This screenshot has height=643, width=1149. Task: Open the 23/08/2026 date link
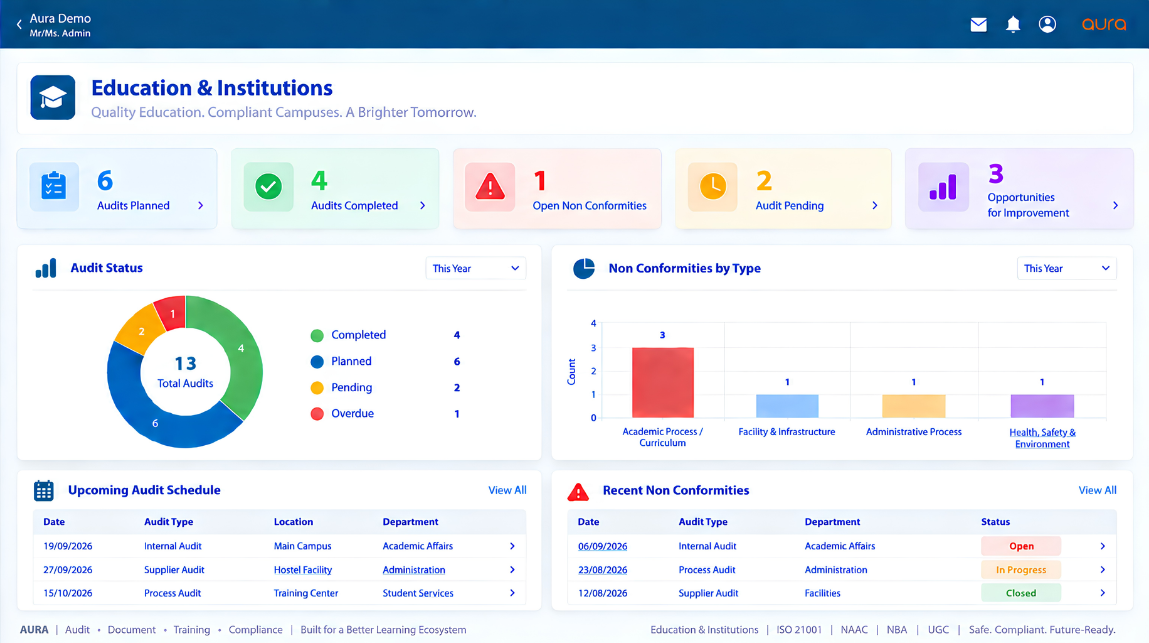tap(602, 570)
